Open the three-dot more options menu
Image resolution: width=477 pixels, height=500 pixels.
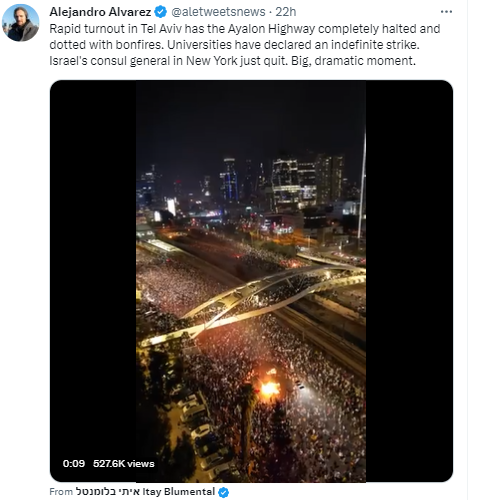pyautogui.click(x=446, y=12)
